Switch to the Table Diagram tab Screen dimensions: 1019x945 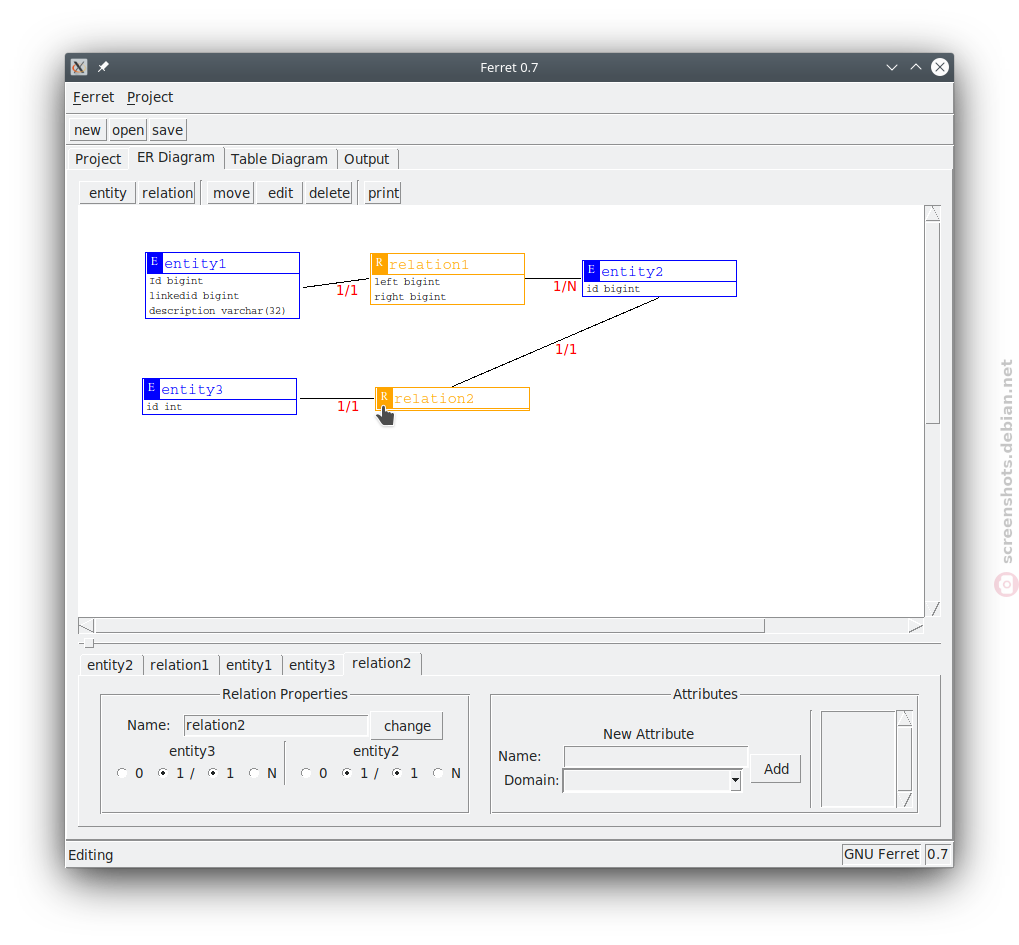click(x=279, y=159)
